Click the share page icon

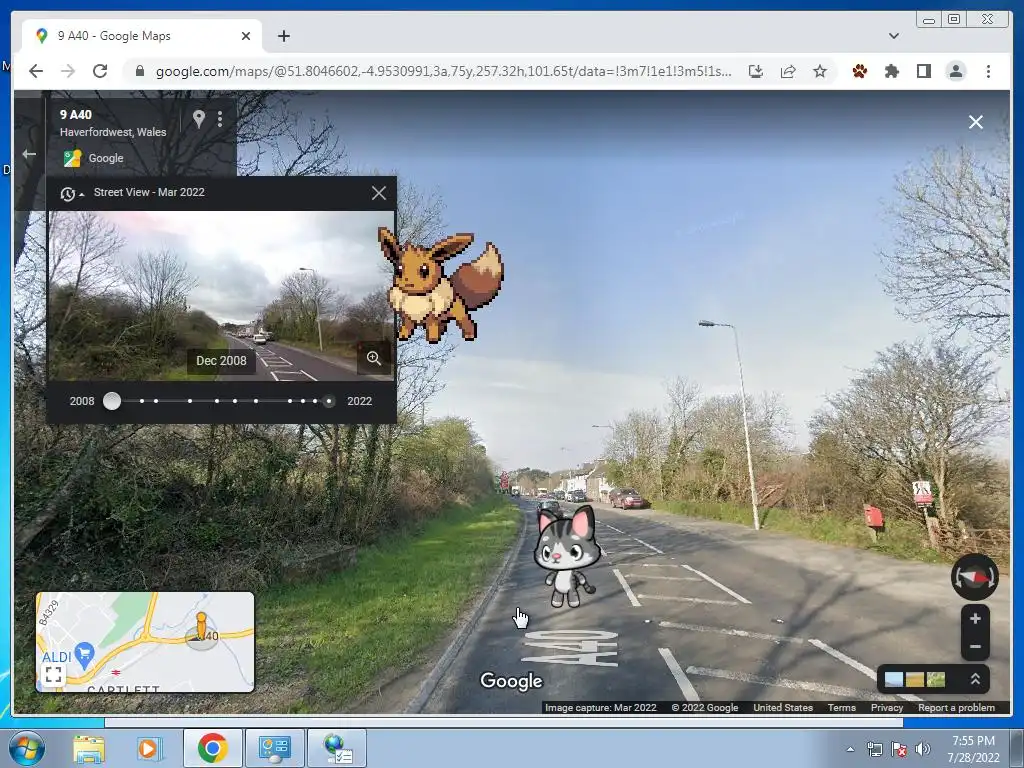point(788,71)
